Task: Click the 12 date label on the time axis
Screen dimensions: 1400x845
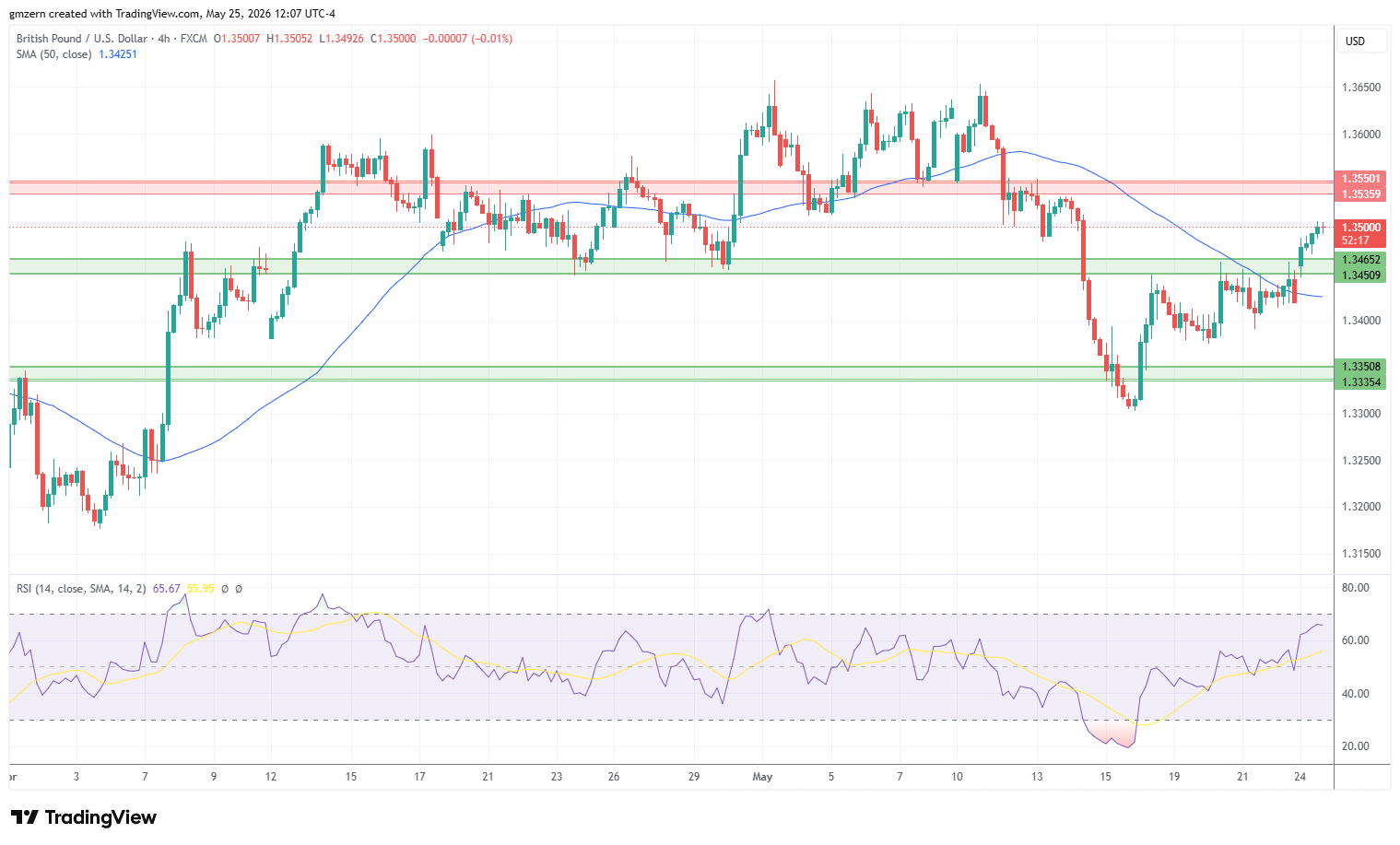Action: [x=270, y=777]
